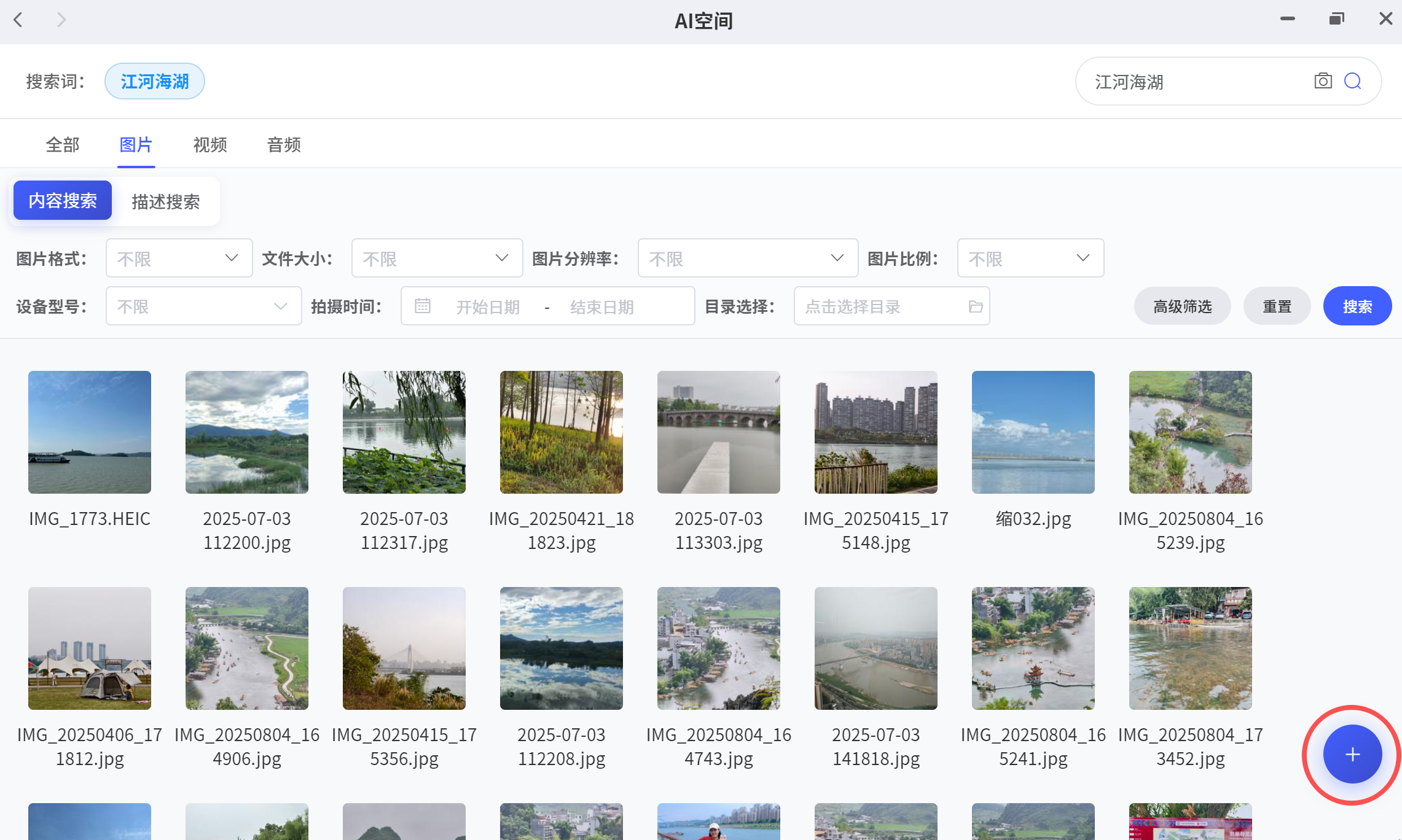
Task: Switch to the 视频 tab
Action: [210, 145]
